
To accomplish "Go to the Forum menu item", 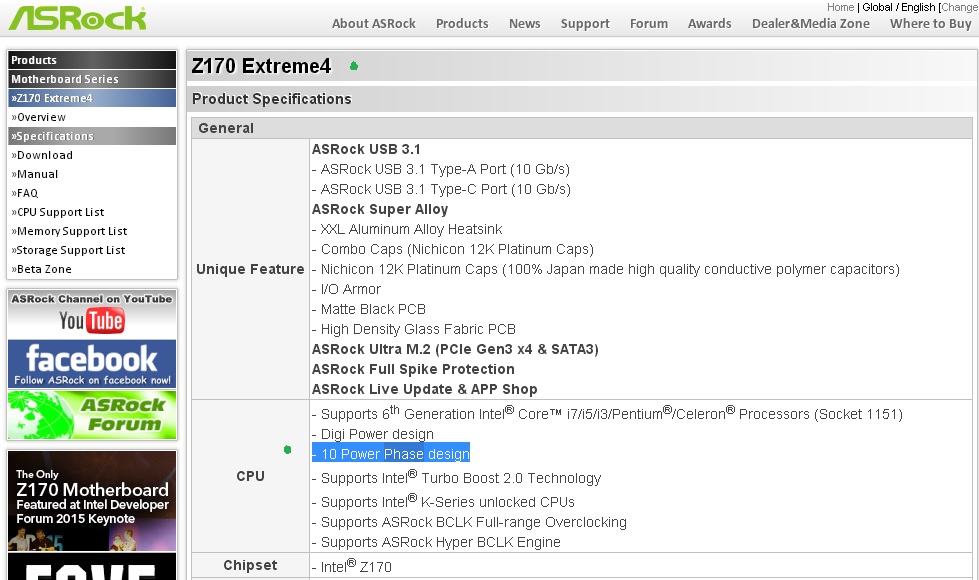I will 649,24.
